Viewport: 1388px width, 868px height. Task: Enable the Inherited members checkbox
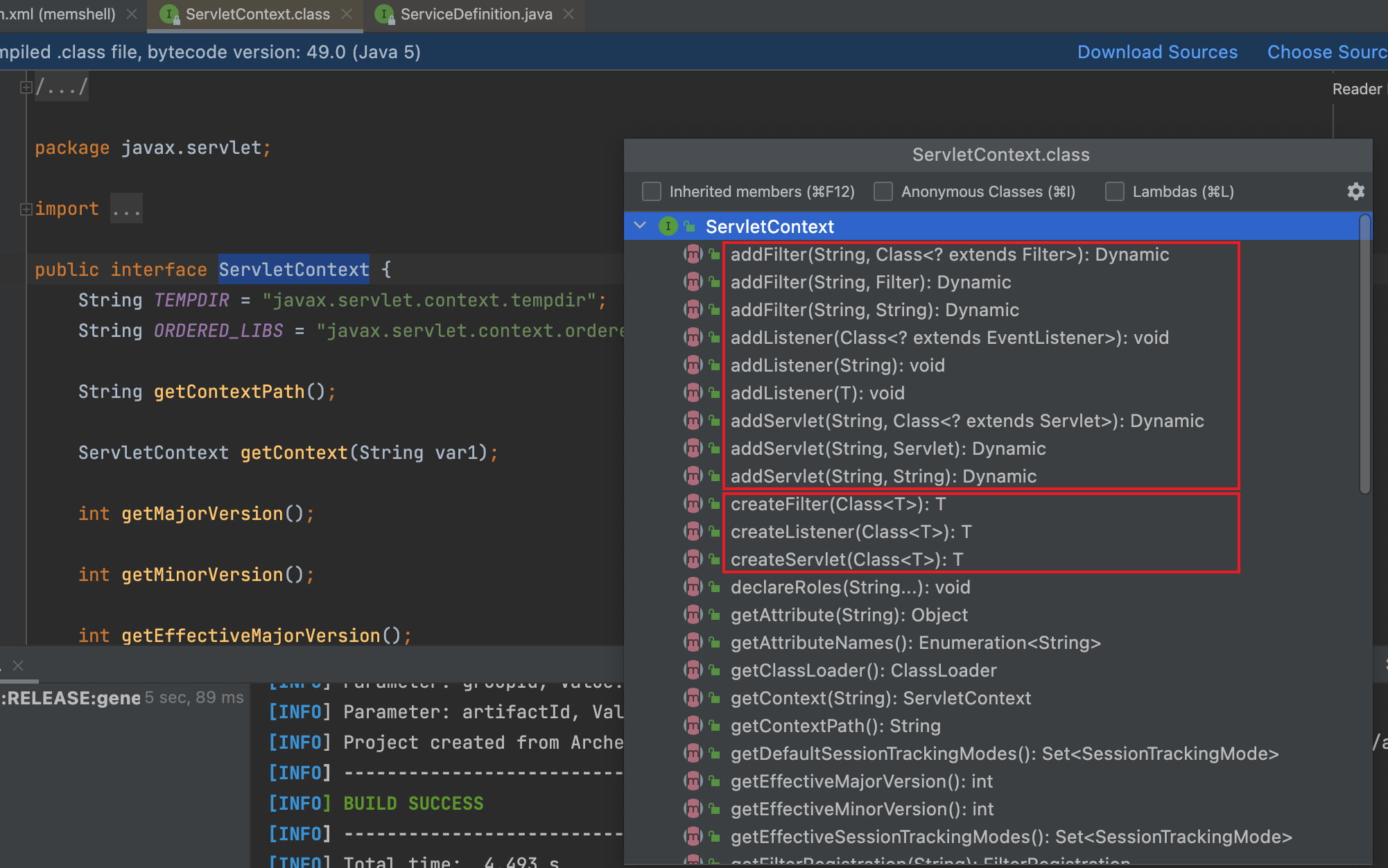click(x=652, y=191)
